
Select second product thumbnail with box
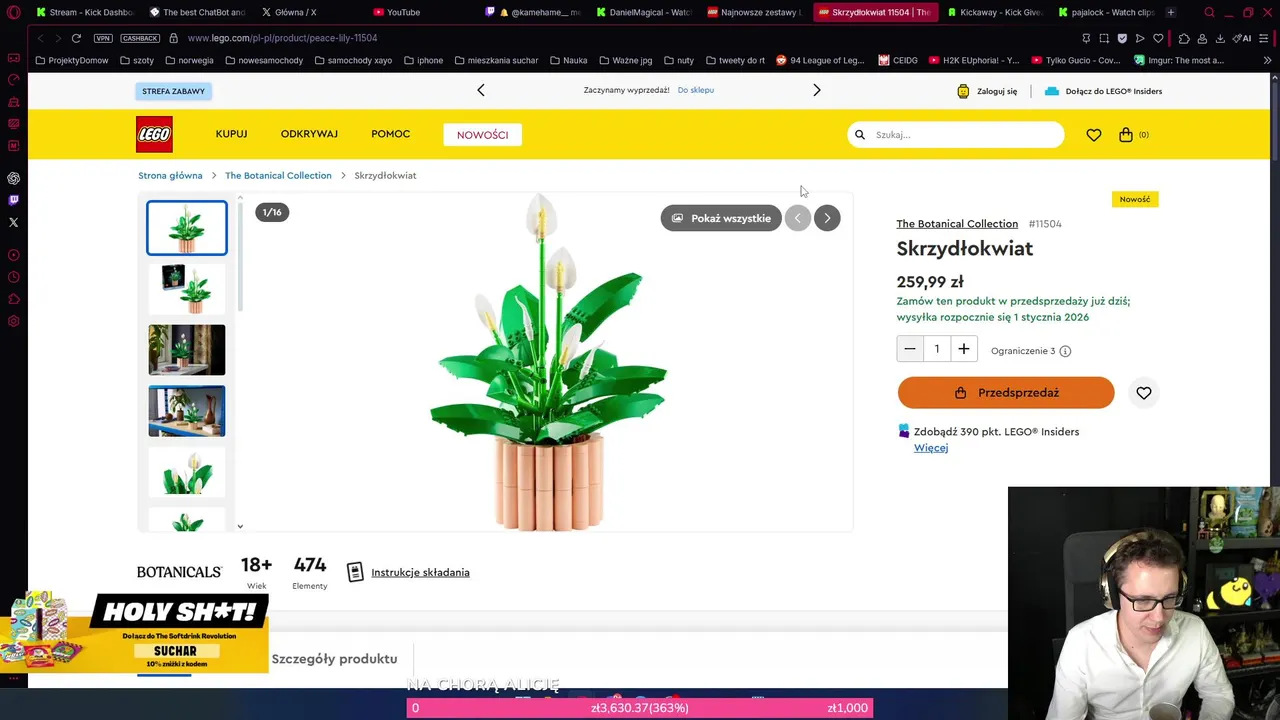(187, 288)
